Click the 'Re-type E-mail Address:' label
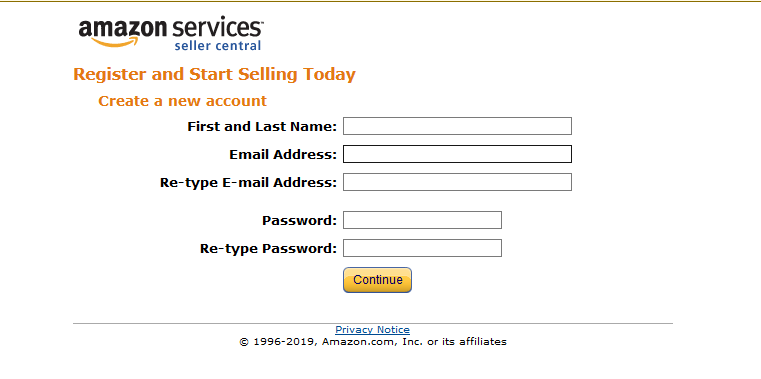This screenshot has width=761, height=379. pyautogui.click(x=248, y=183)
